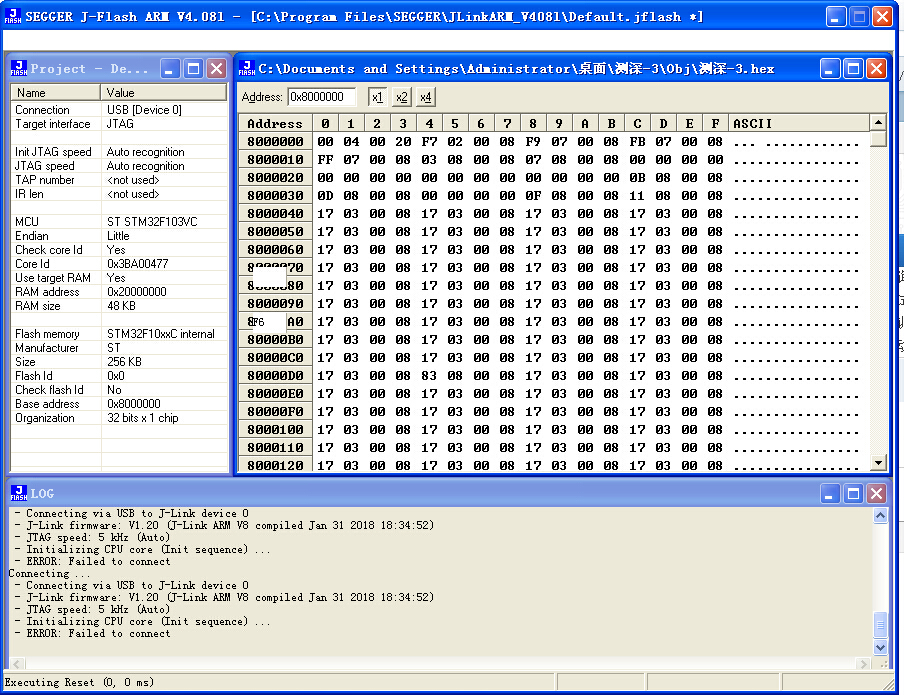The image size is (904, 695).
Task: Close the Project window
Action: 217,69
